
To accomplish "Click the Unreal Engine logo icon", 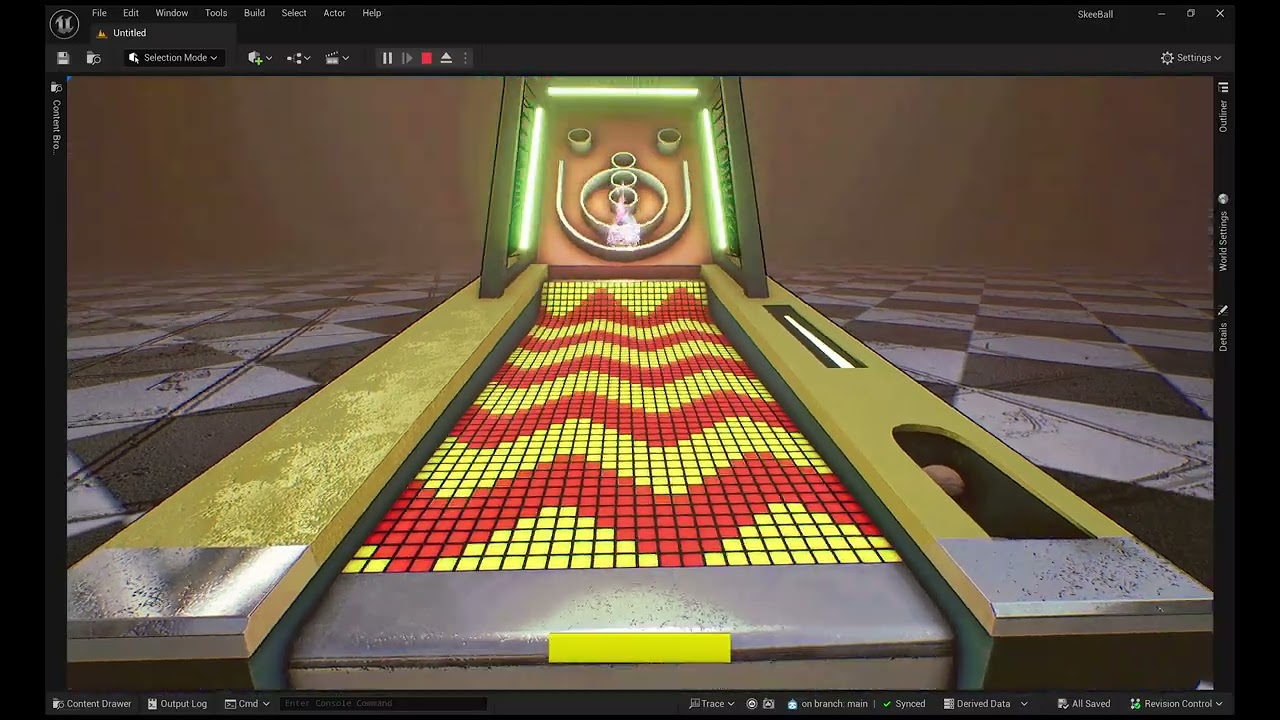I will pyautogui.click(x=64, y=23).
